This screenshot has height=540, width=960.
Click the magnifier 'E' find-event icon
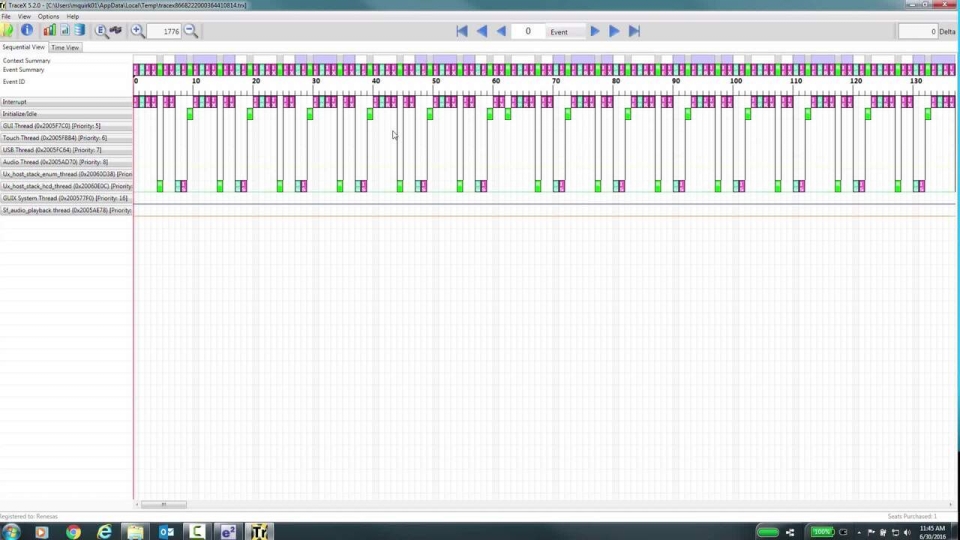pyautogui.click(x=101, y=31)
